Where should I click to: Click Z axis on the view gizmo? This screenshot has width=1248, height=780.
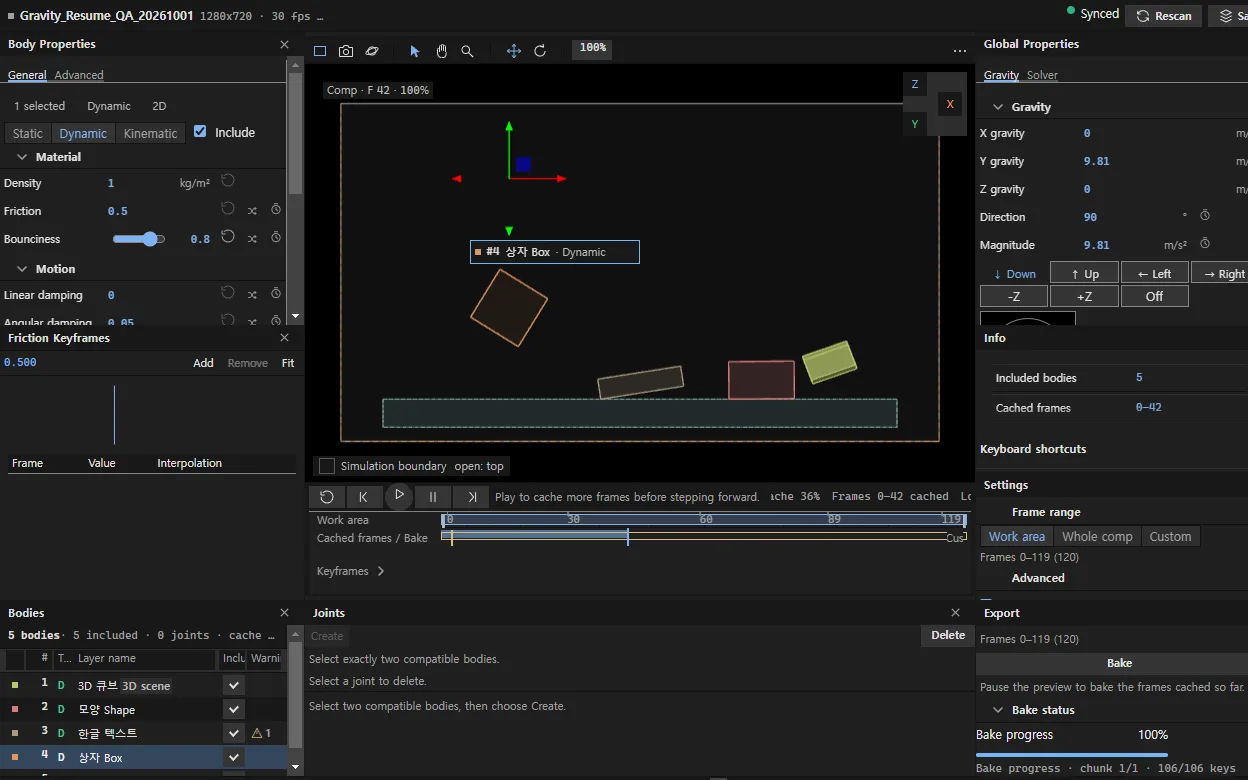(x=915, y=85)
